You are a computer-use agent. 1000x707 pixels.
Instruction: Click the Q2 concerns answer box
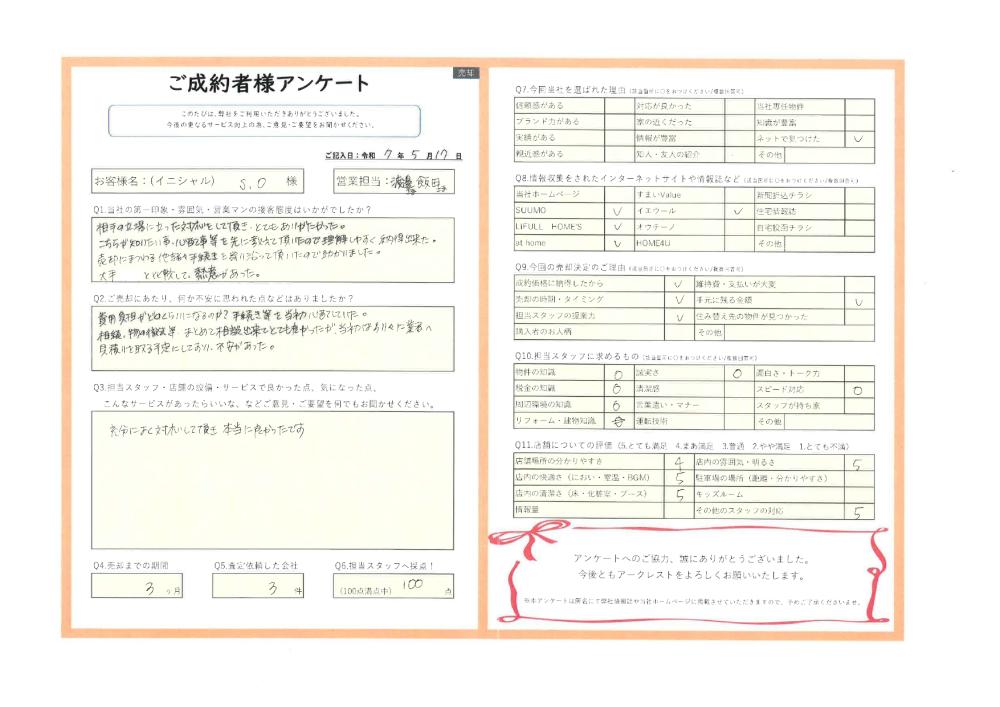point(273,339)
